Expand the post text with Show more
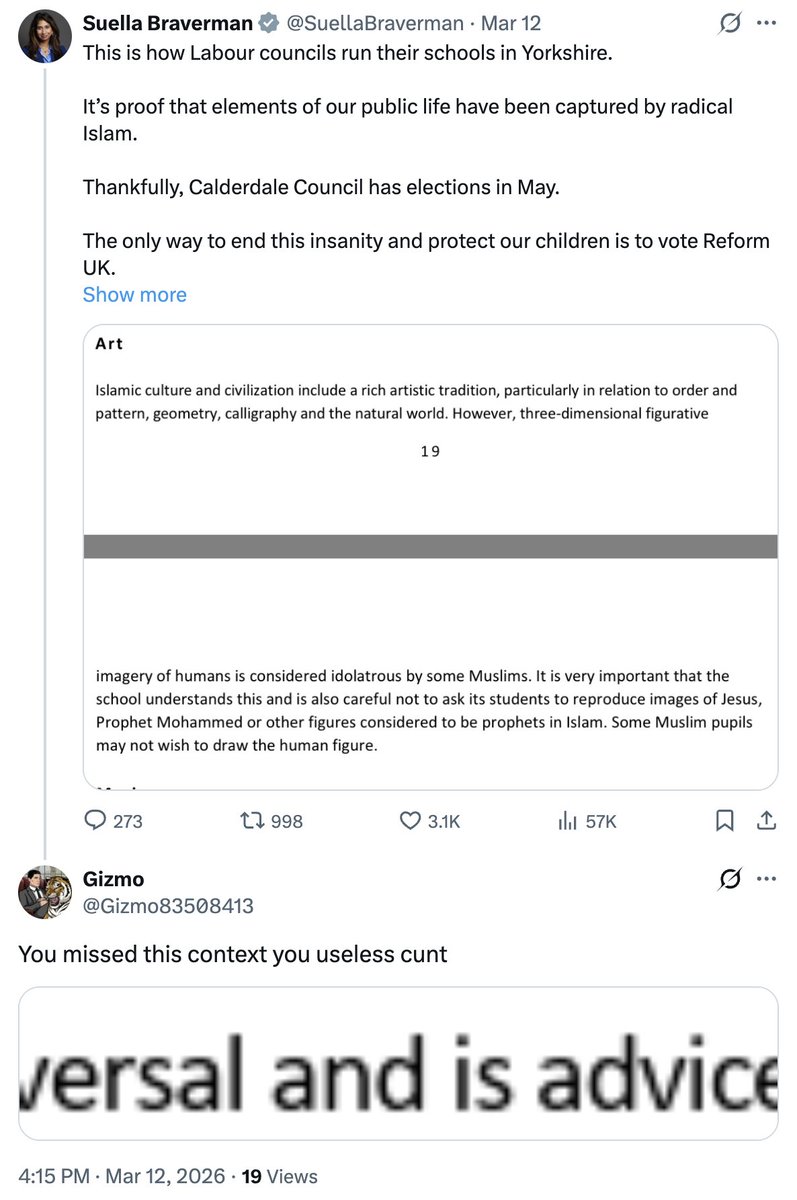 pos(134,295)
